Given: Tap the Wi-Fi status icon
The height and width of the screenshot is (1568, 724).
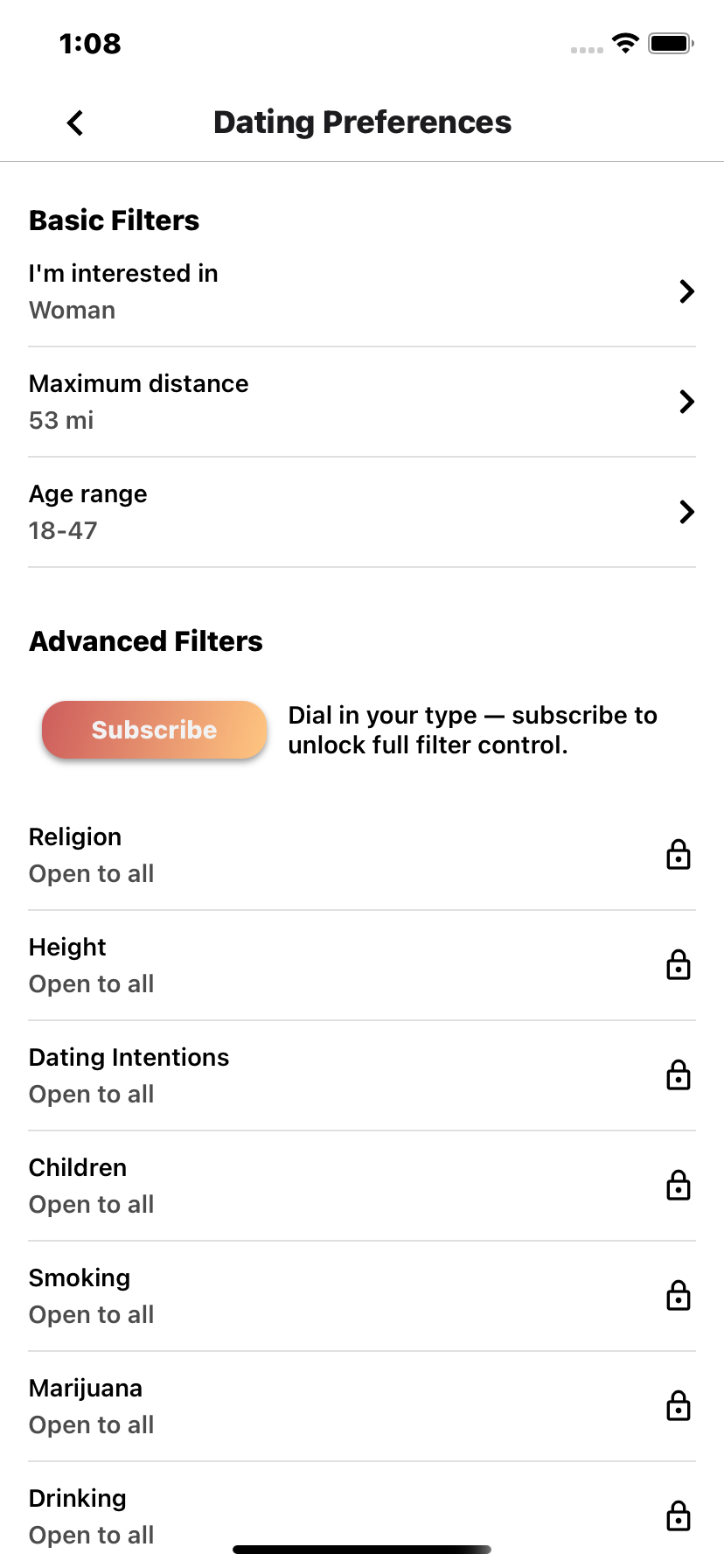Looking at the screenshot, I should click(x=625, y=43).
